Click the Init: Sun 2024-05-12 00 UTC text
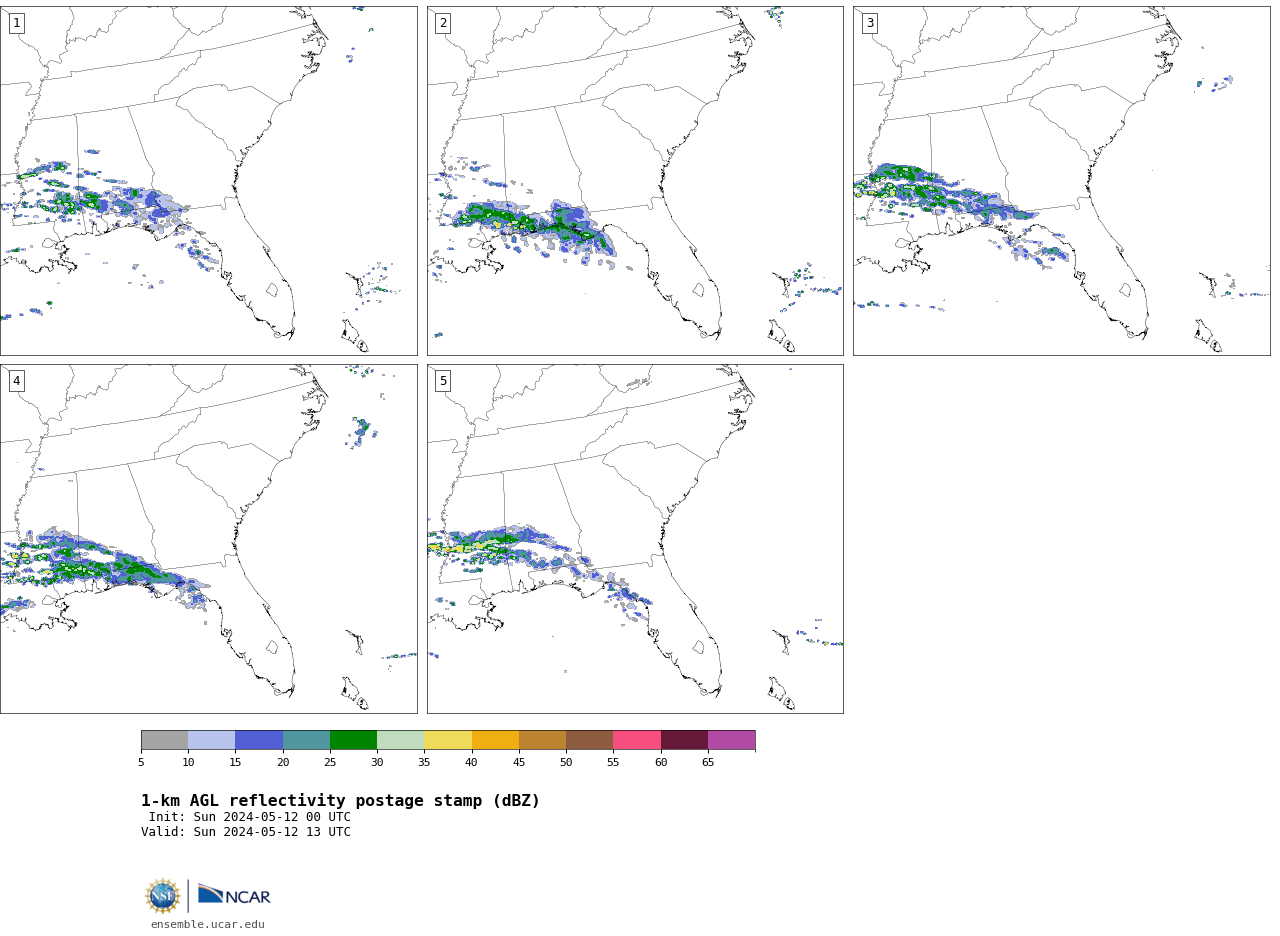The height and width of the screenshot is (936, 1280). pyautogui.click(x=250, y=817)
